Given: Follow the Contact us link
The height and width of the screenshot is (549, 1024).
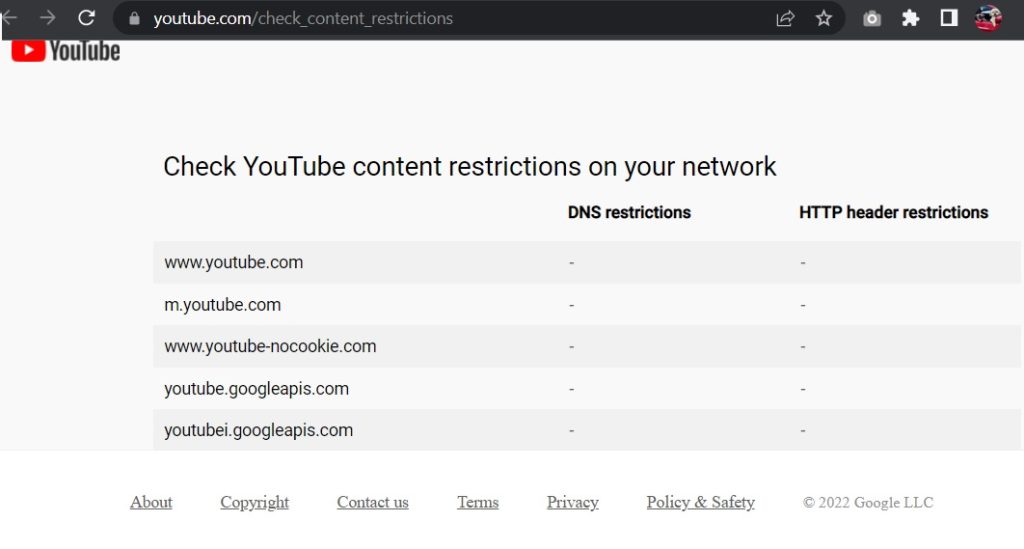Looking at the screenshot, I should pyautogui.click(x=372, y=502).
